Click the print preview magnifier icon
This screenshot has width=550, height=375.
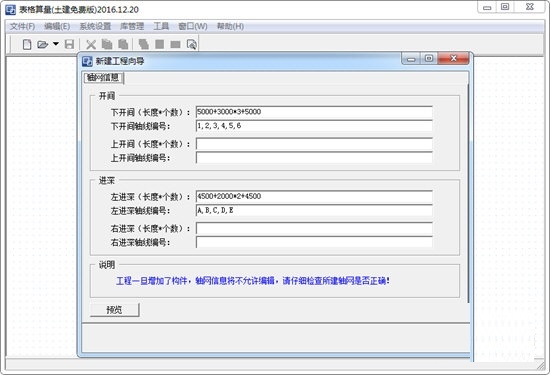[192, 45]
